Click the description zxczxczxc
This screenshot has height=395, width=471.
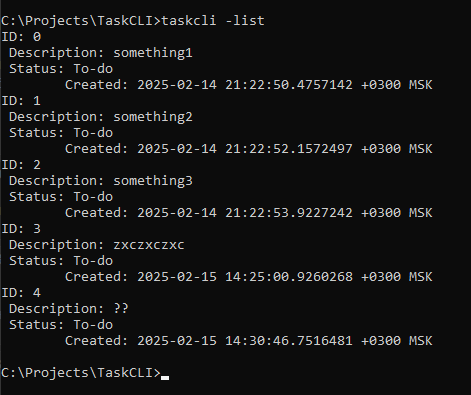click(149, 245)
